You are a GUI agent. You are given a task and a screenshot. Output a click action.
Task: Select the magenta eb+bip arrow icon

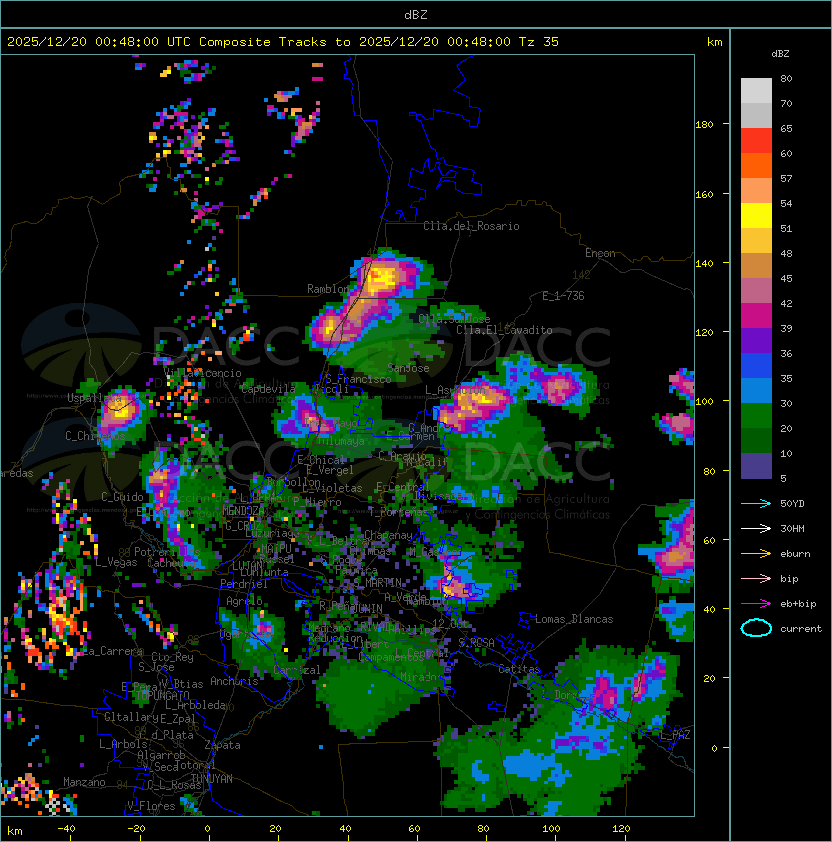pyautogui.click(x=756, y=603)
